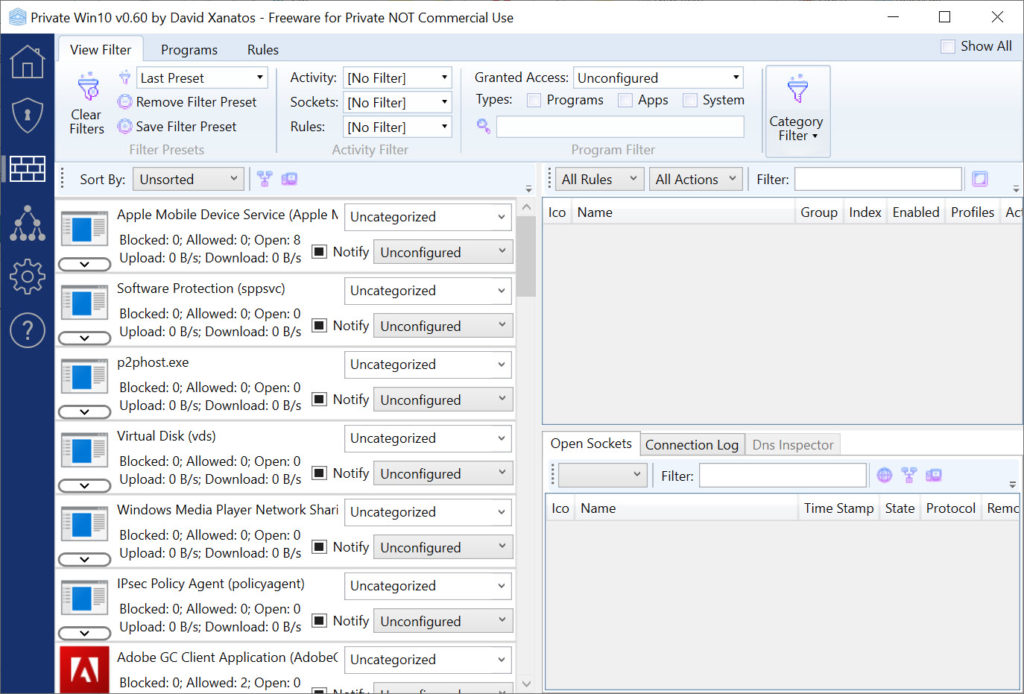
Task: Open the Rules filter dropdown in Activity Filter
Action: (x=397, y=127)
